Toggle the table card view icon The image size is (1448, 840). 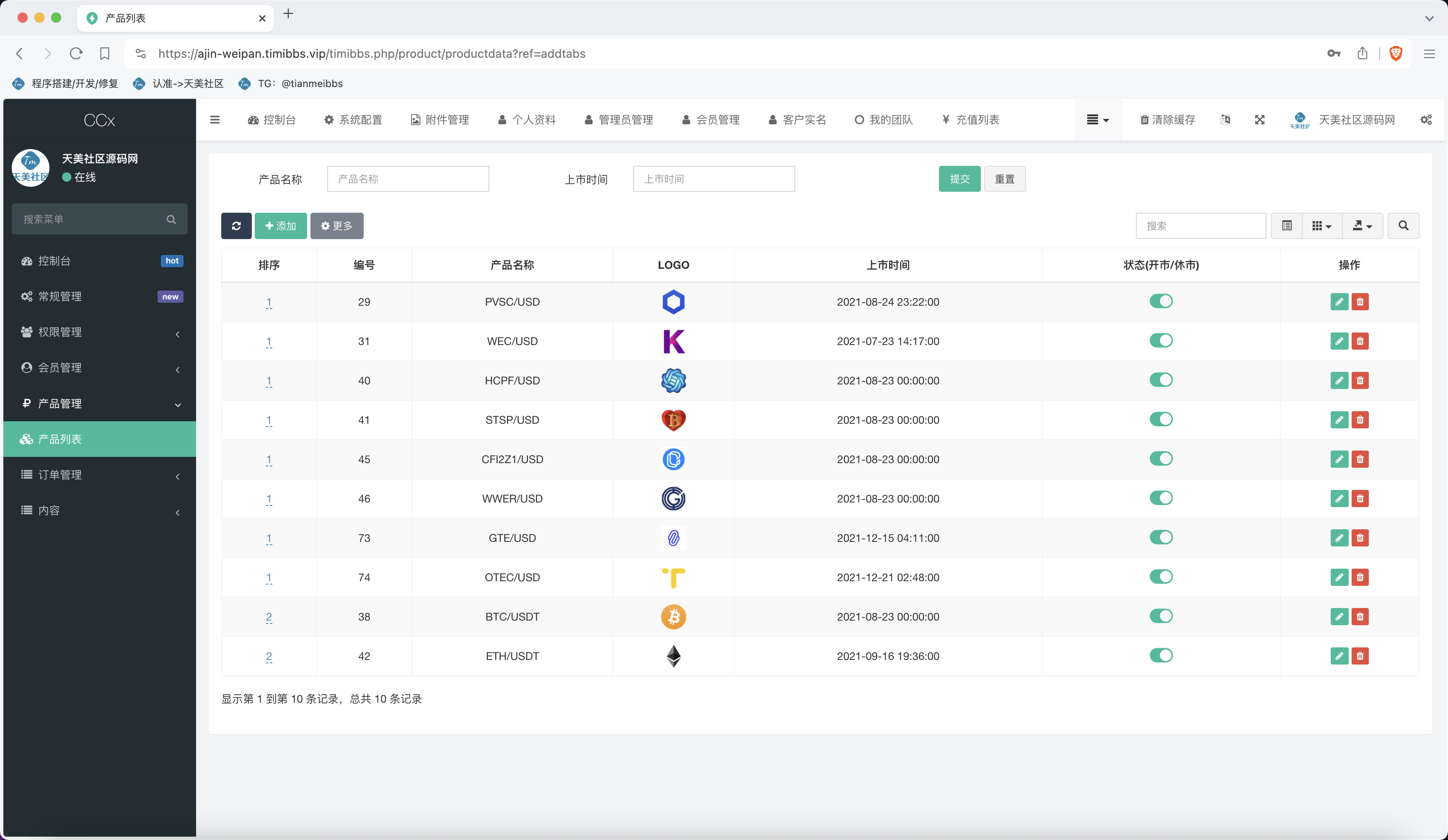pos(1287,226)
